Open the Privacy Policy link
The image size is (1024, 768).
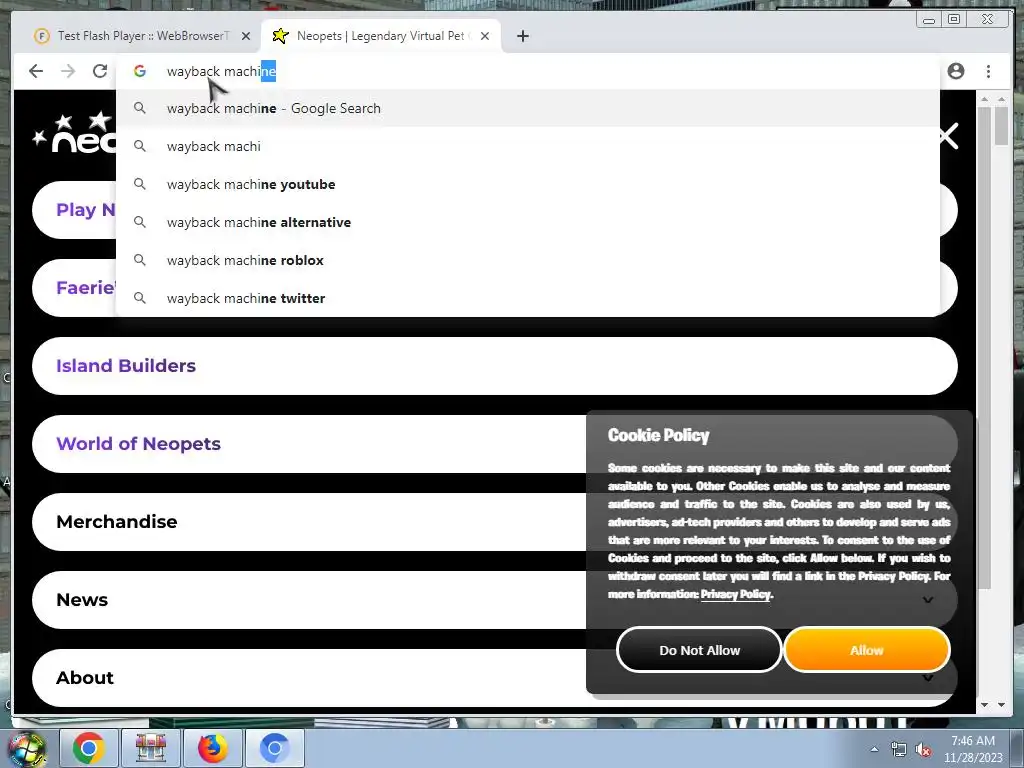pyautogui.click(x=735, y=594)
